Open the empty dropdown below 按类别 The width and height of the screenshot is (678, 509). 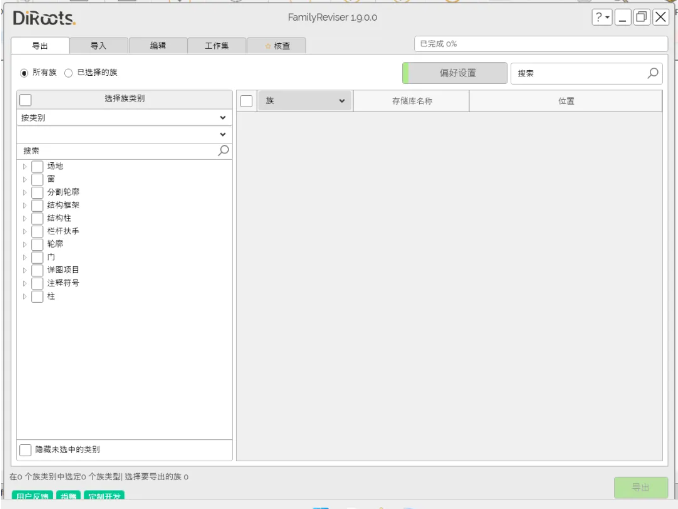coord(124,134)
